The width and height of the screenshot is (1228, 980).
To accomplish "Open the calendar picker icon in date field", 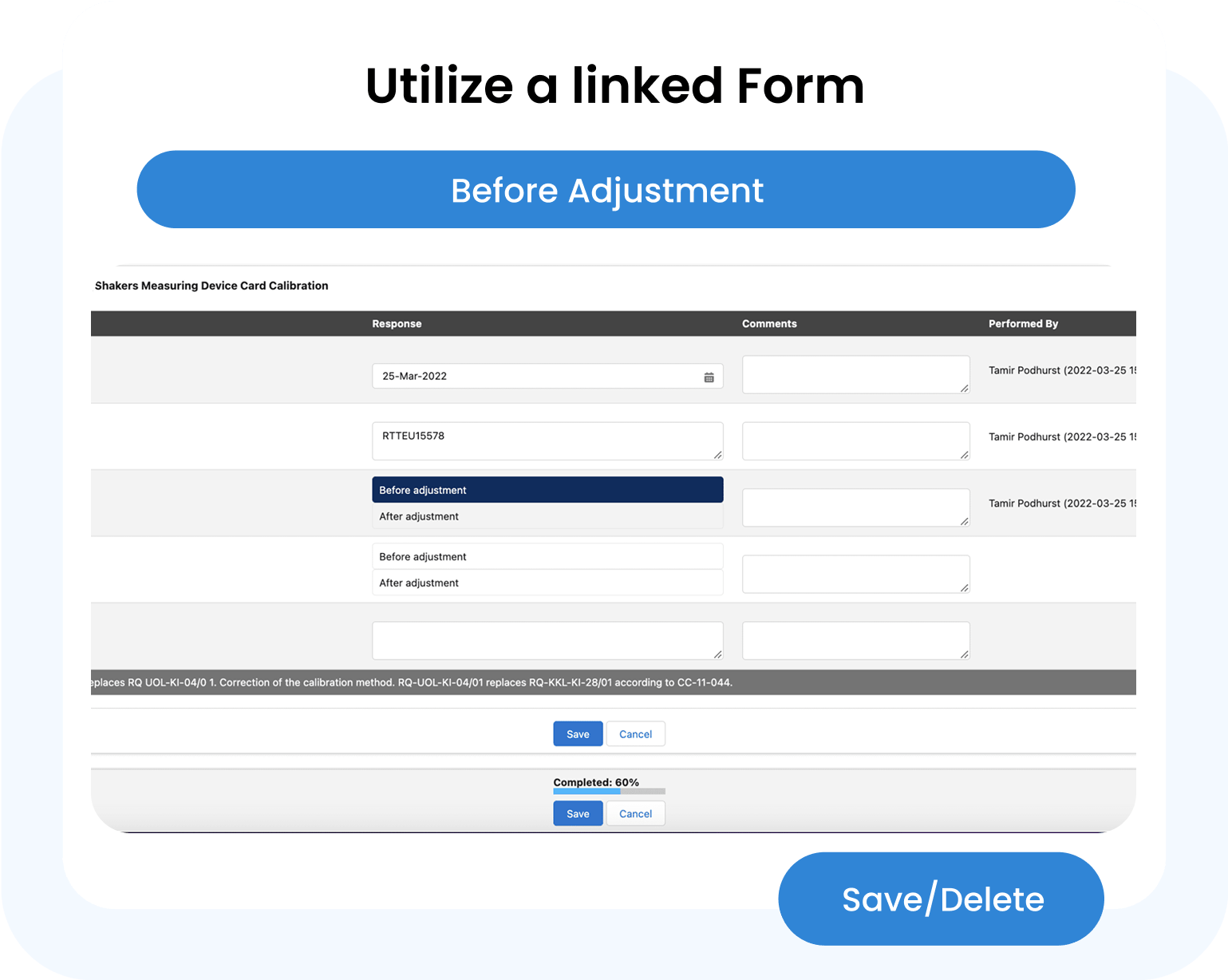I will coord(709,377).
